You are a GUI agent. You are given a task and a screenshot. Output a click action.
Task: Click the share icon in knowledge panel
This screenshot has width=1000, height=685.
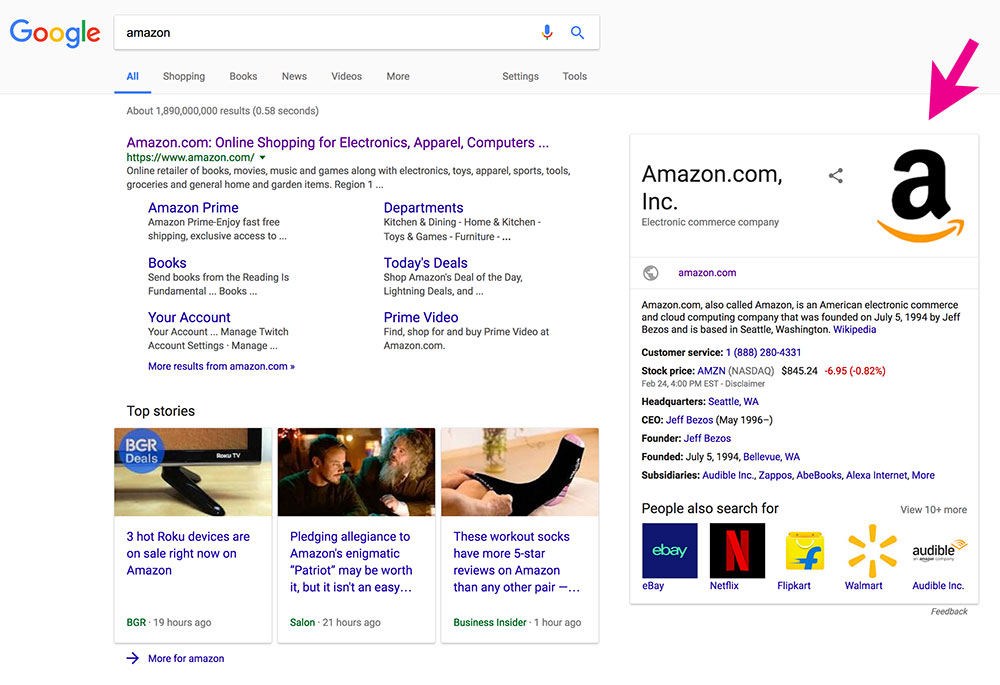click(x=836, y=176)
